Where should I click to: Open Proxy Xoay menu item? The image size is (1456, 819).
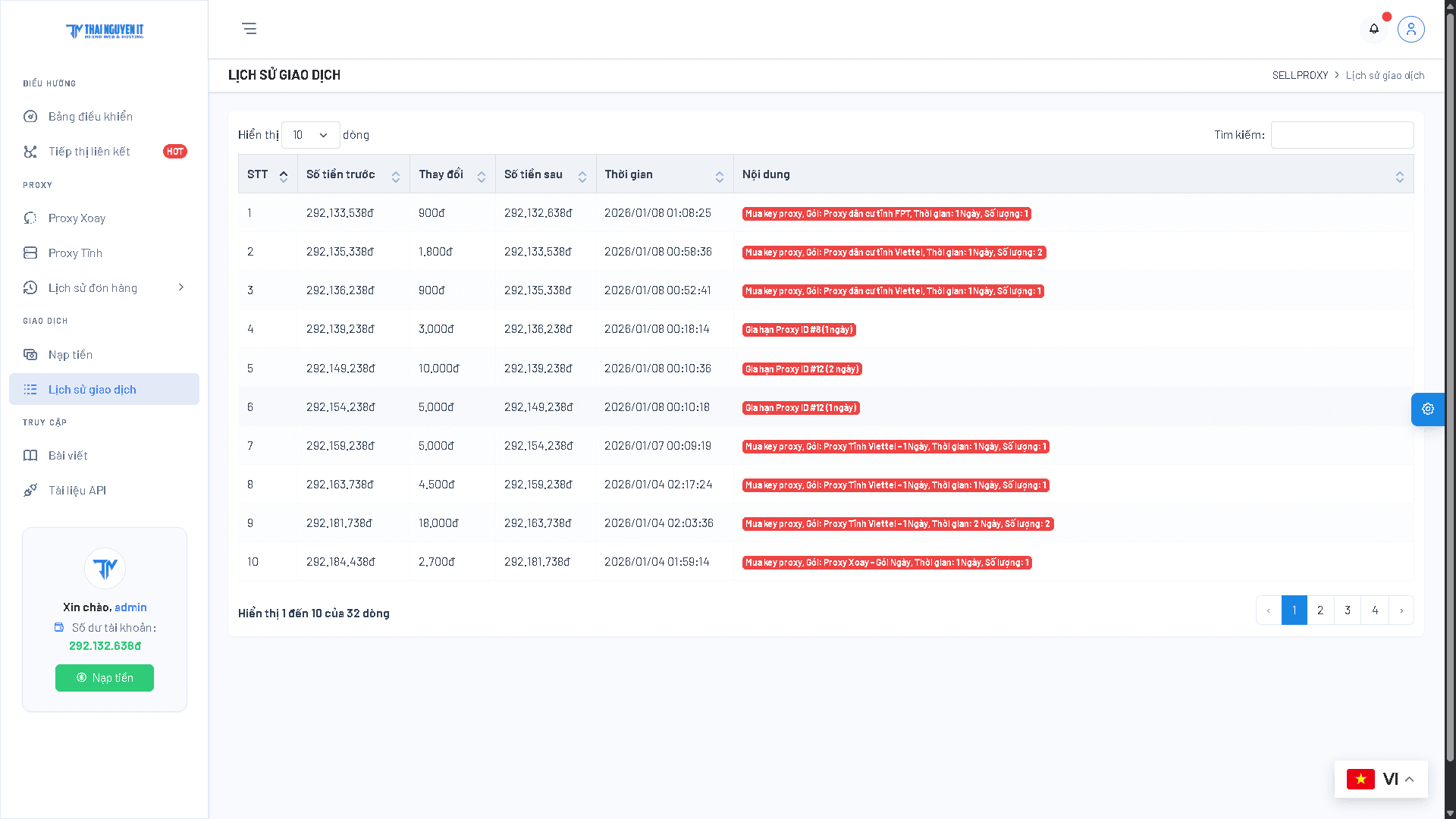[104, 218]
